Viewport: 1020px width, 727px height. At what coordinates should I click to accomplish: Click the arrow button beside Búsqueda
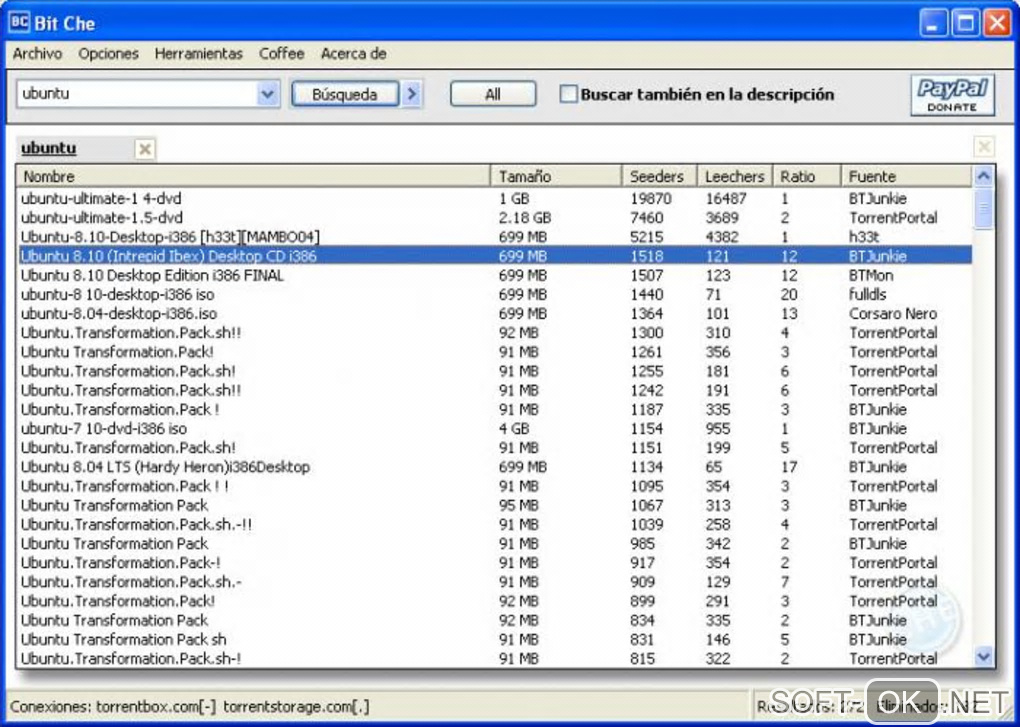tap(412, 94)
